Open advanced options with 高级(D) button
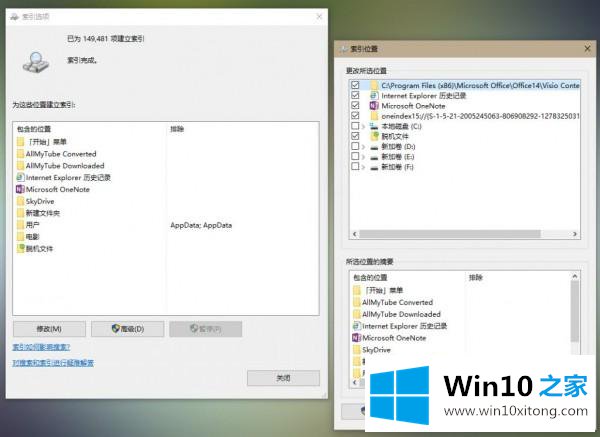This screenshot has height=437, width=600. (128, 329)
